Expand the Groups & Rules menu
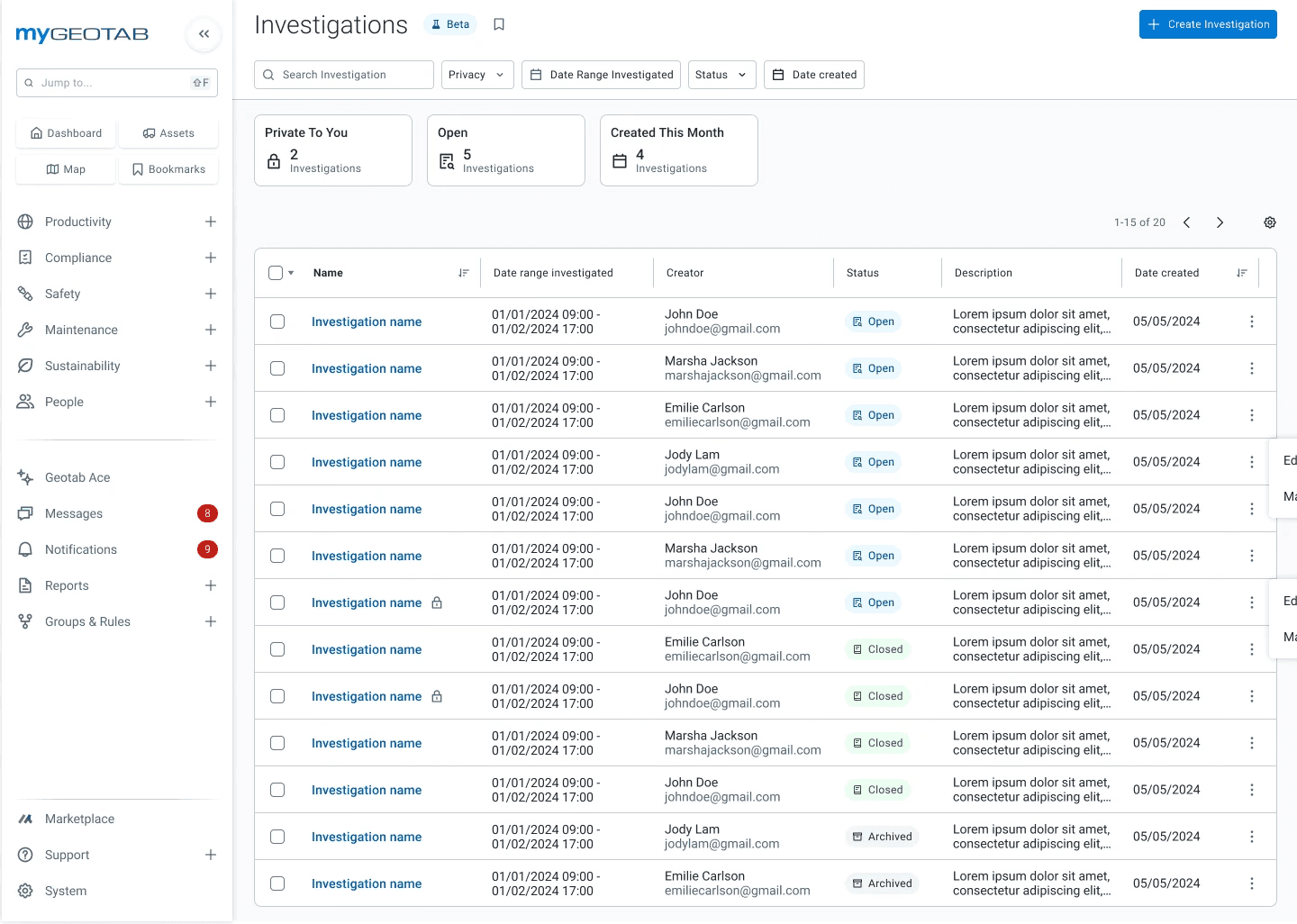The height and width of the screenshot is (924, 1297). (x=210, y=621)
